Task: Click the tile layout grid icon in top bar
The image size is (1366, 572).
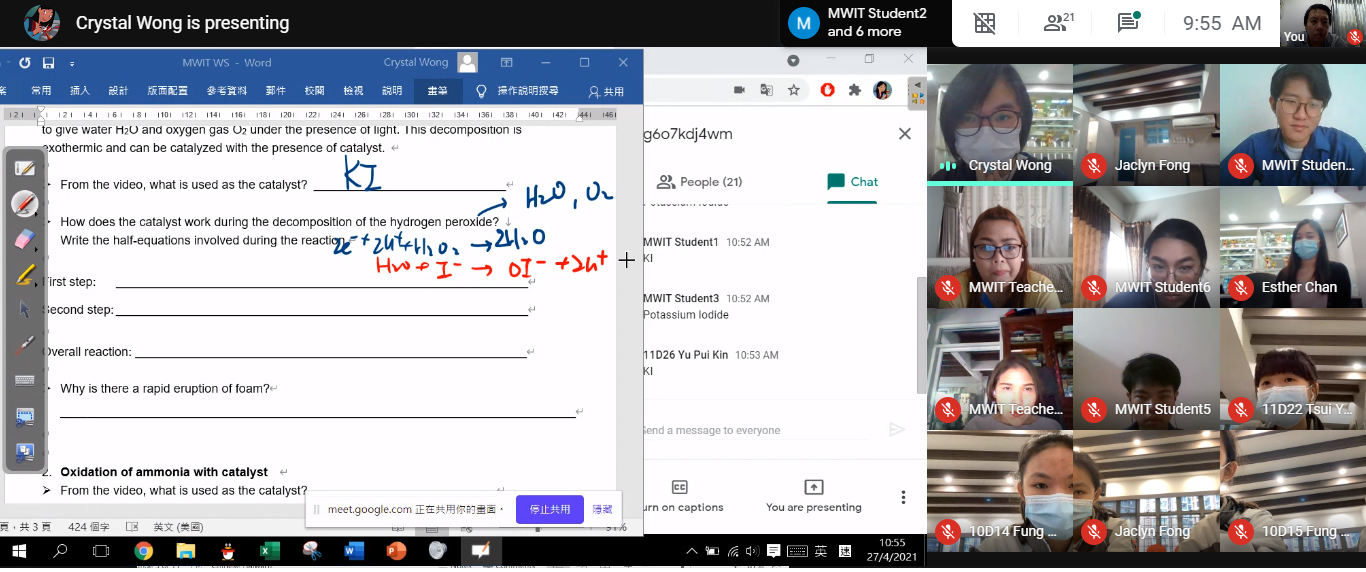Action: (985, 23)
